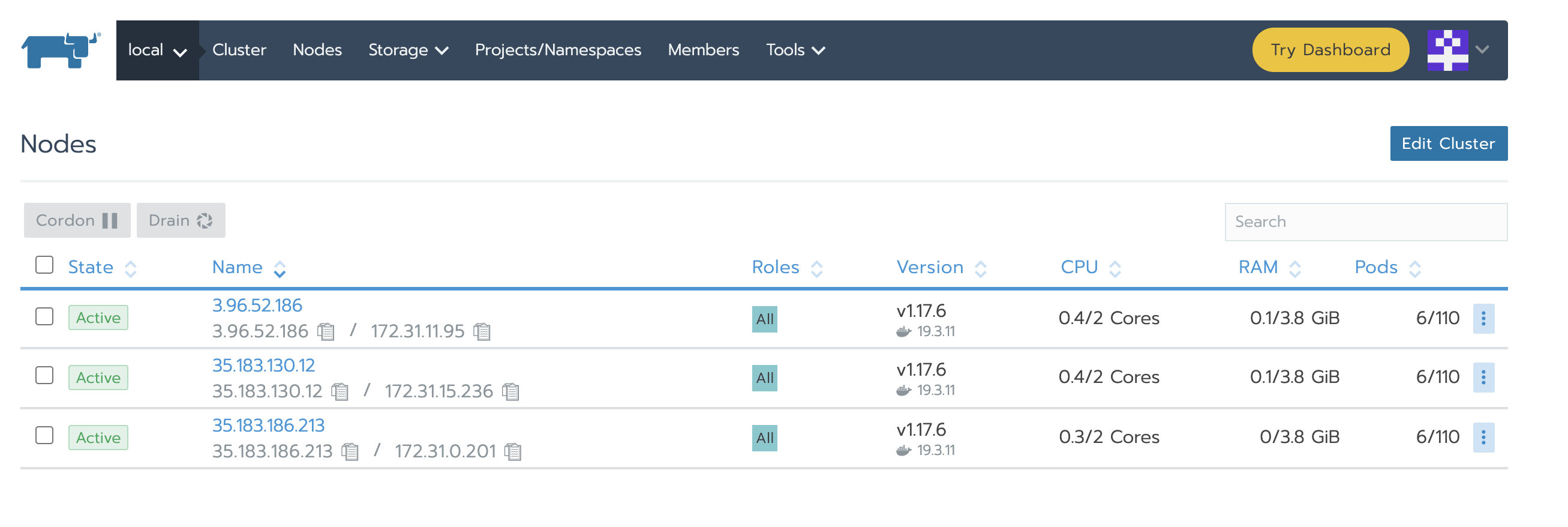
Task: Click '0.1/3.8 GiB' in 3.96.52.186 row
Action: 1294,318
